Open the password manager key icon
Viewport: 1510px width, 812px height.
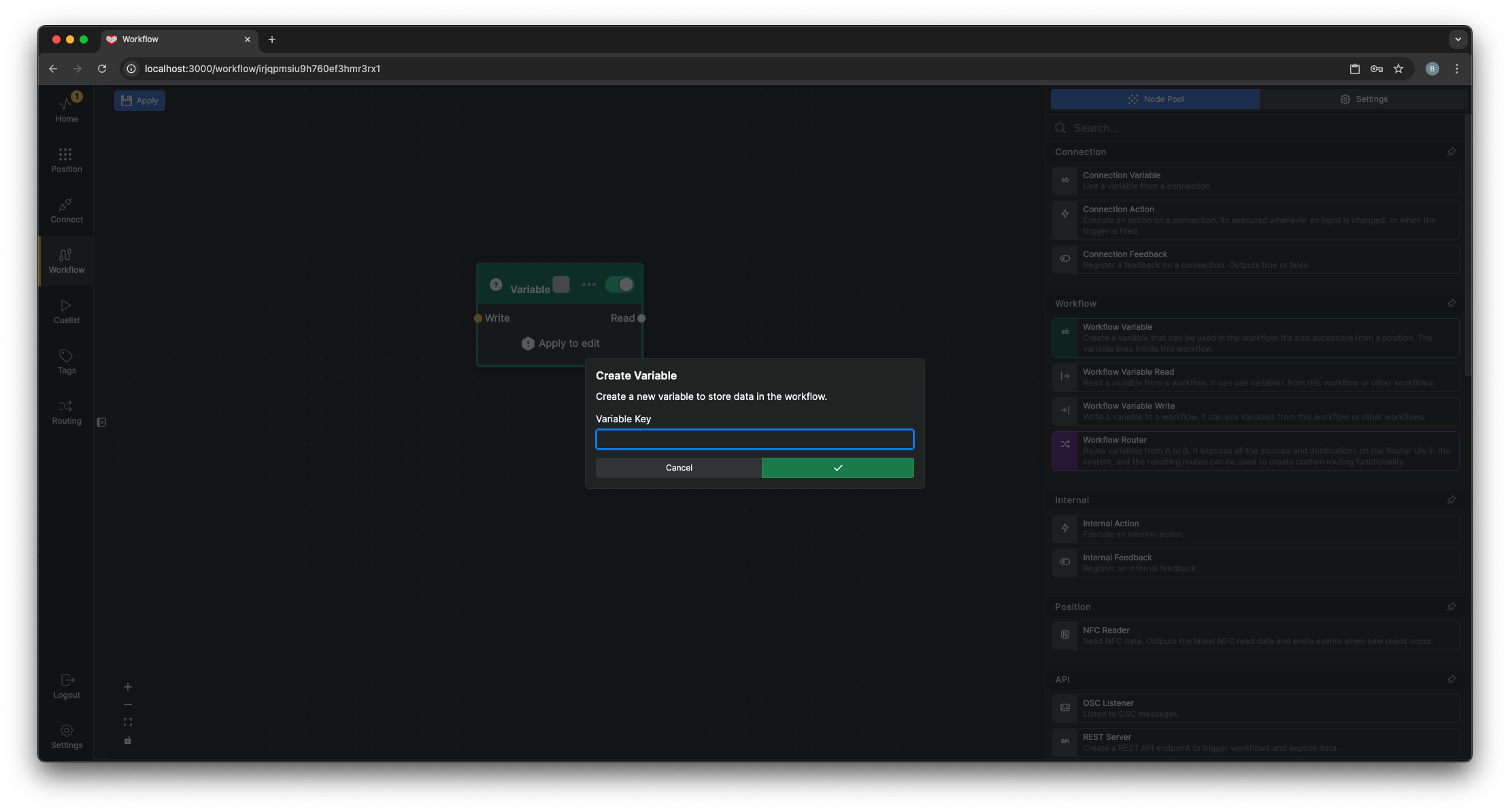pos(1377,69)
